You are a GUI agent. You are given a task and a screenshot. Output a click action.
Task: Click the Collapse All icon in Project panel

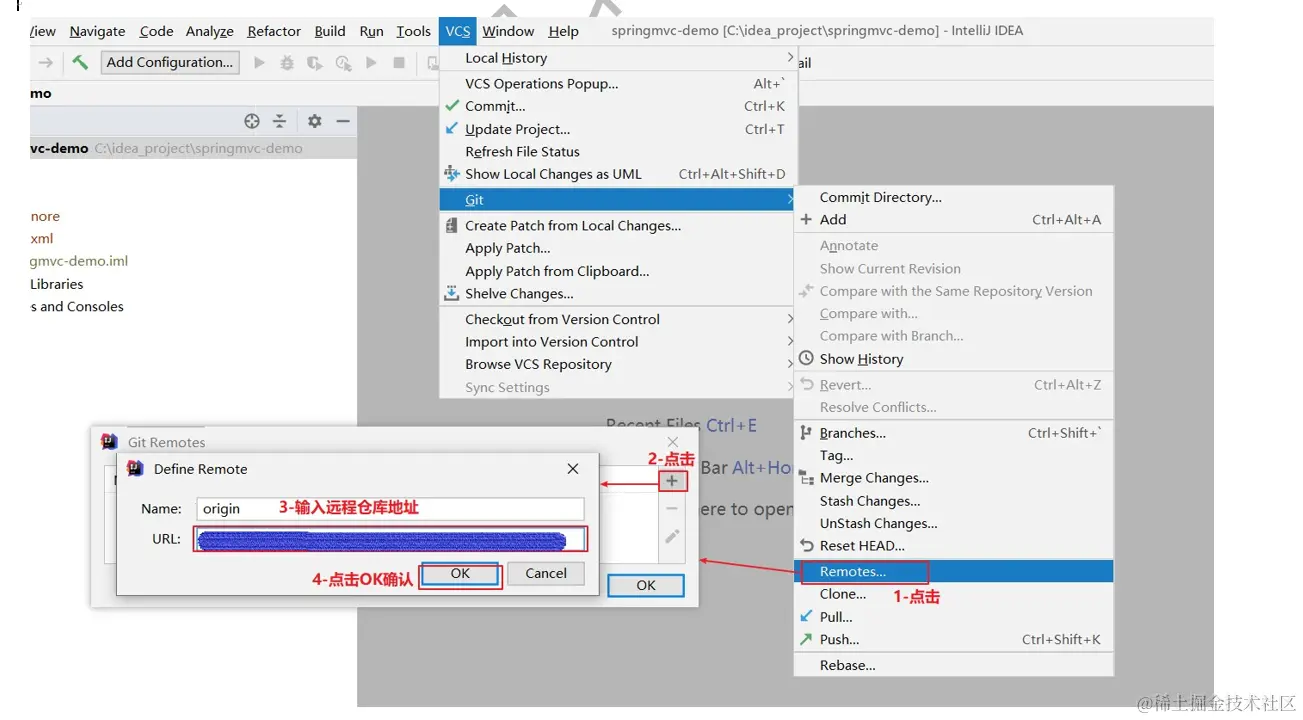click(280, 121)
